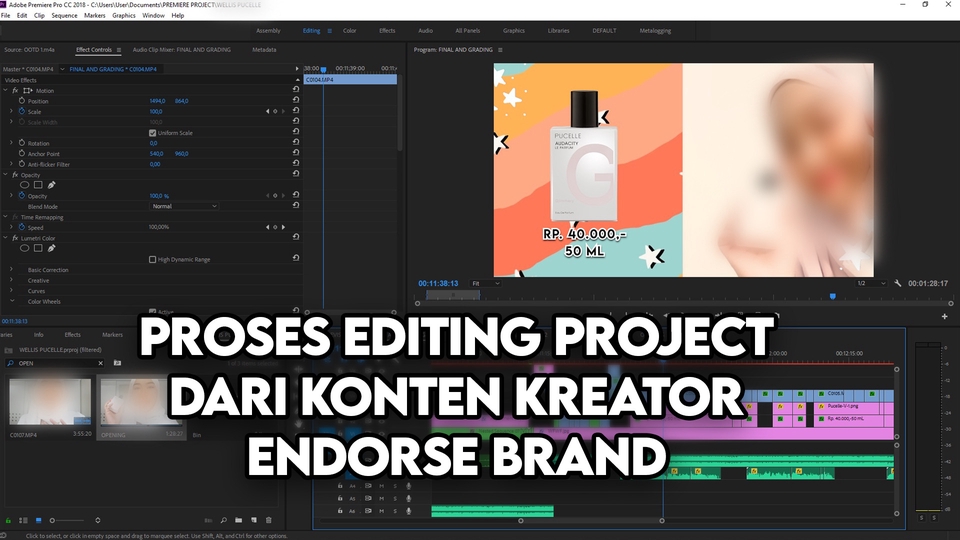Adjust Project panel thumbnail zoom slider
This screenshot has height=540, width=960.
67,520
